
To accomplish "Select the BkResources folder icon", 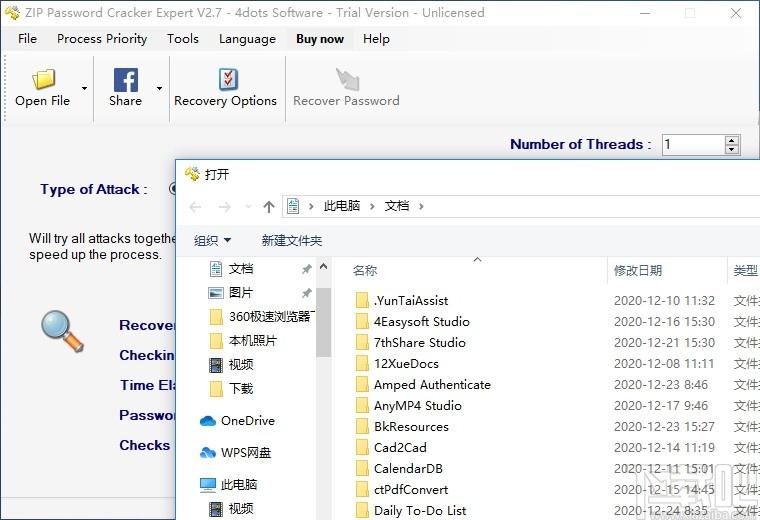I will coord(362,426).
